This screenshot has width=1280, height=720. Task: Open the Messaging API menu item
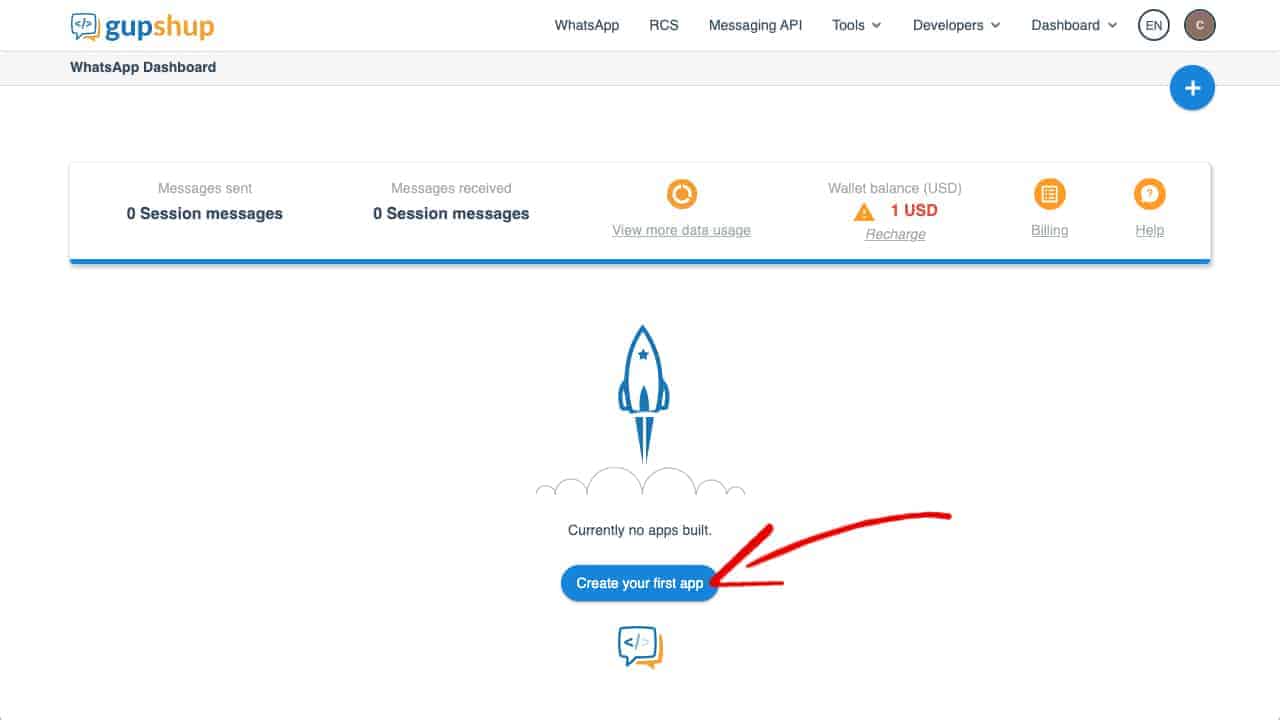755,26
